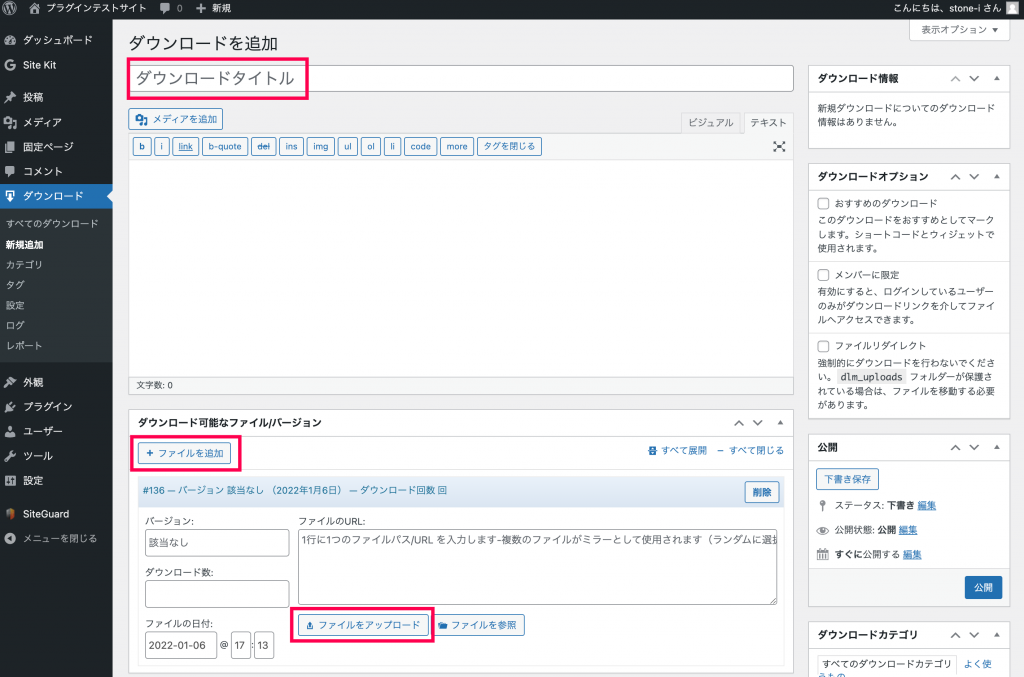The image size is (1024, 677).
Task: Collapse ダウンロードカテゴリ panel triangle
Action: pyautogui.click(x=997, y=635)
